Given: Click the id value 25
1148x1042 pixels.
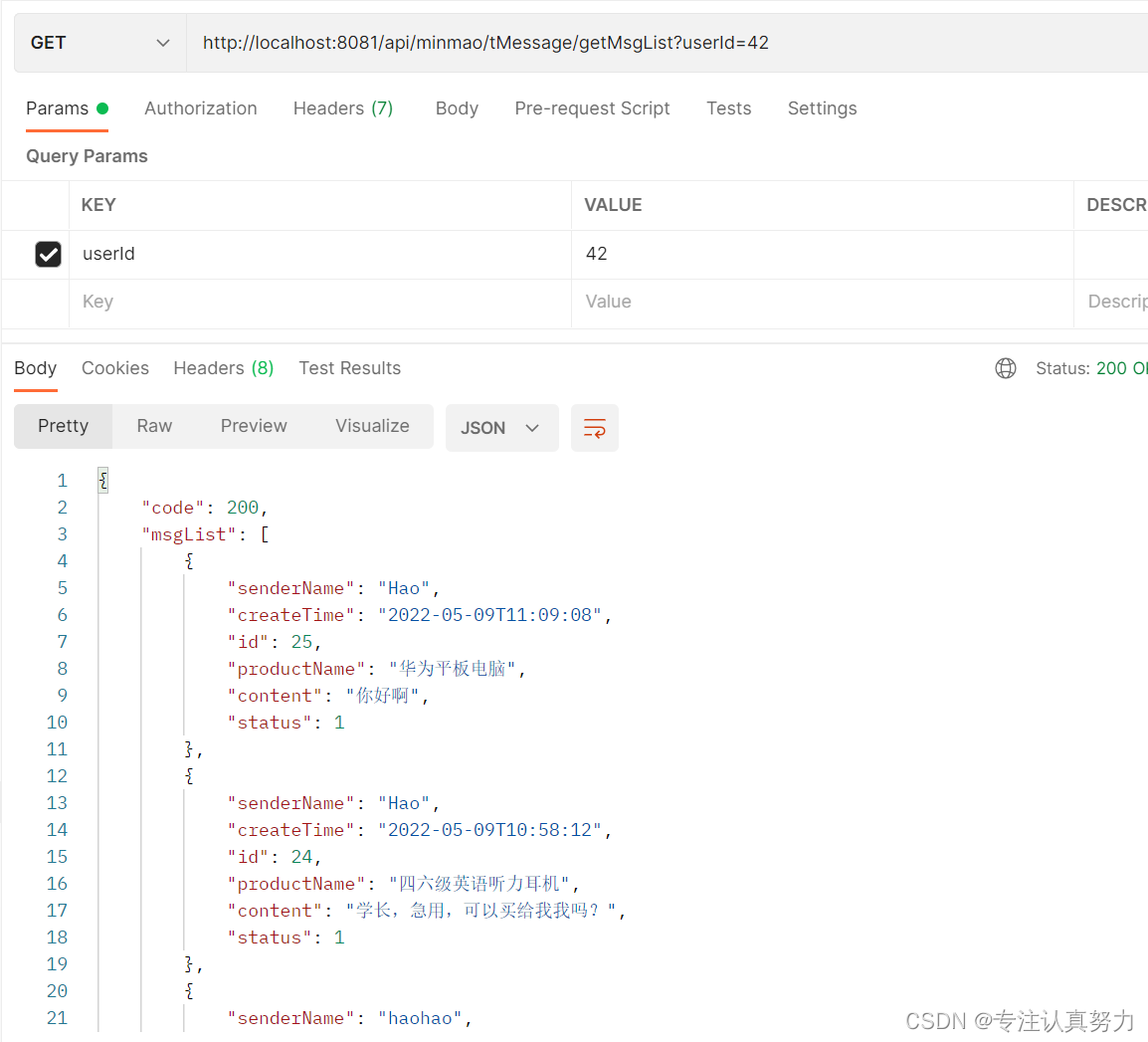Looking at the screenshot, I should point(301,642).
